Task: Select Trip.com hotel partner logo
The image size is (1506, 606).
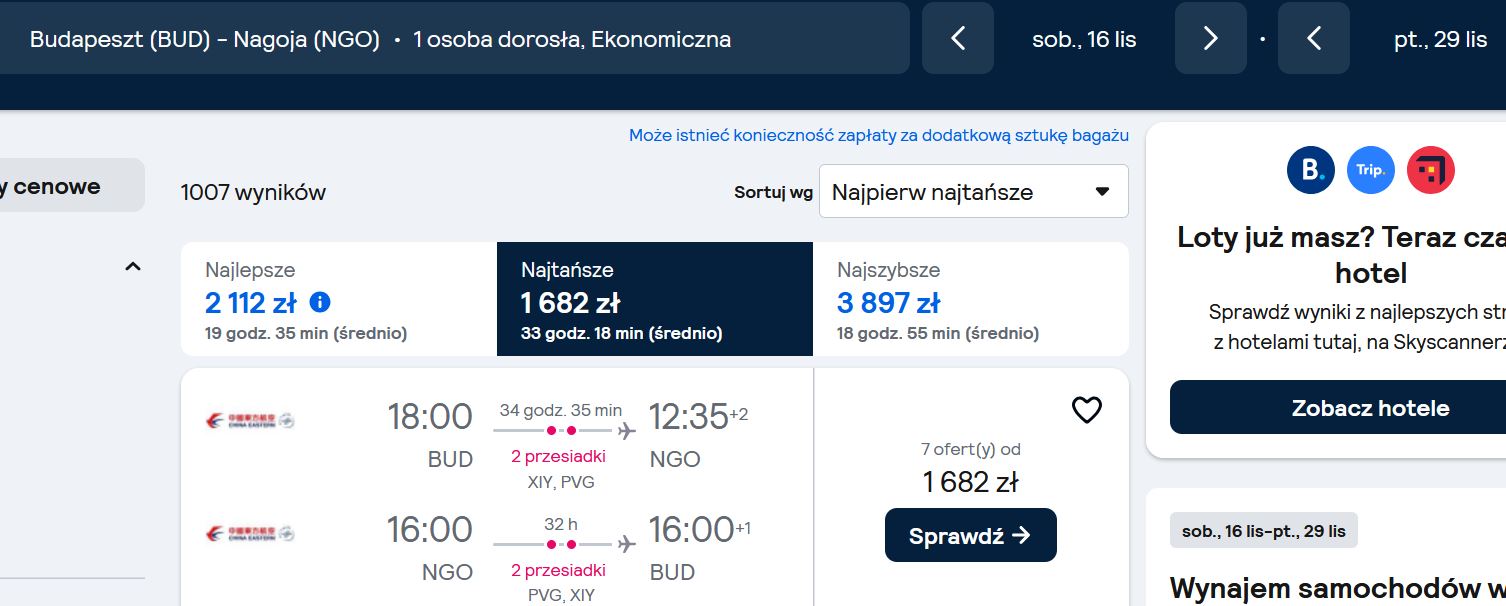Action: pyautogui.click(x=1371, y=170)
